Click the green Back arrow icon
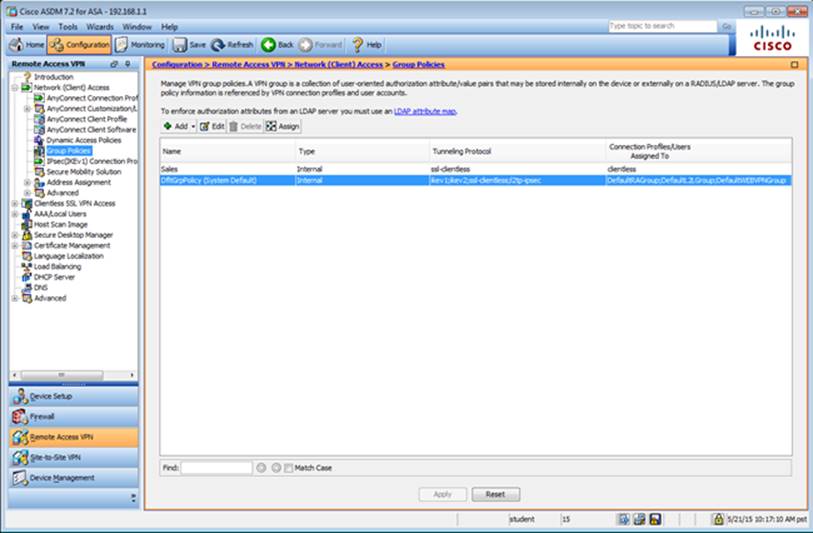This screenshot has width=813, height=533. tap(268, 45)
